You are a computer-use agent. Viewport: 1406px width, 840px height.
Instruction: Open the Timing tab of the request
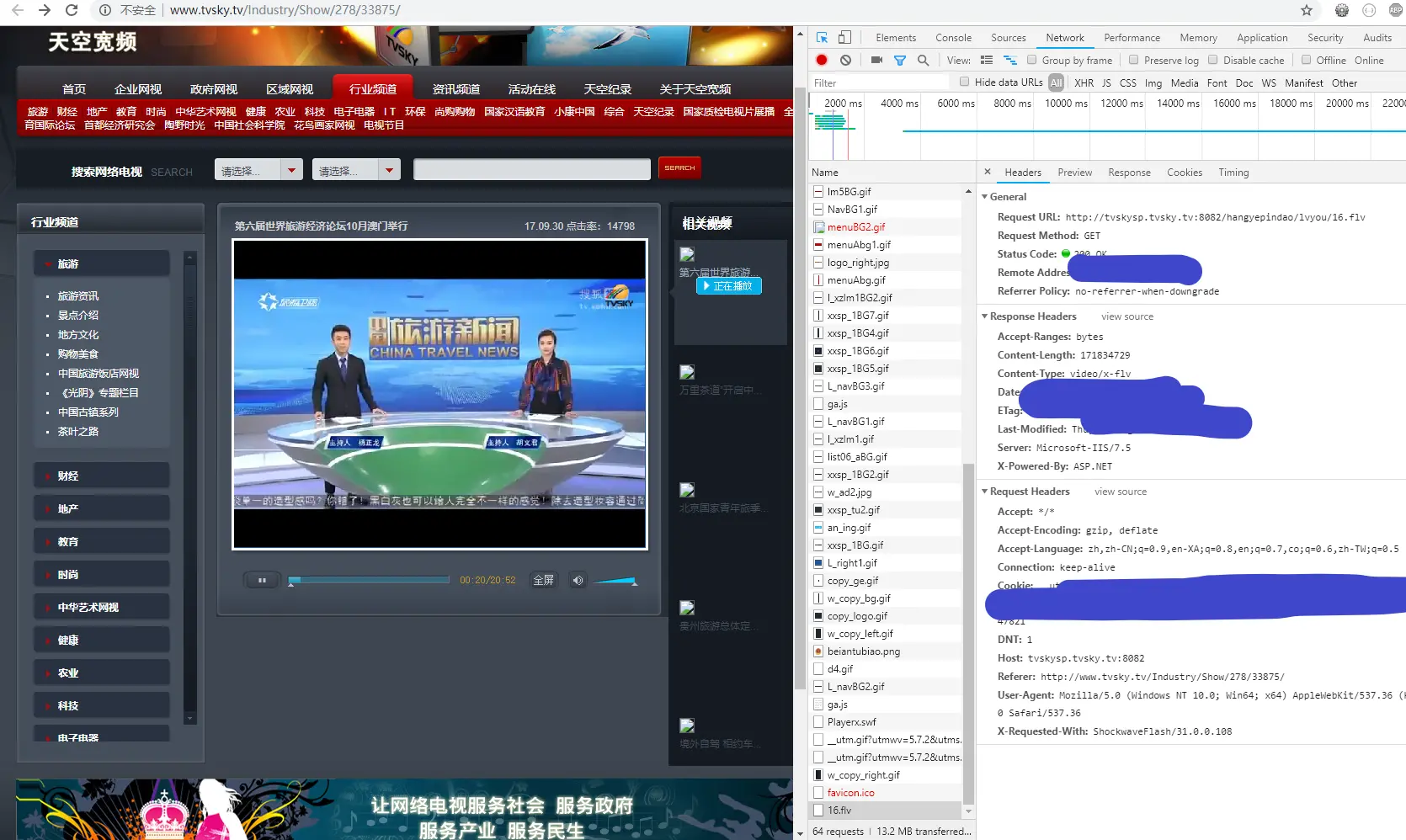pyautogui.click(x=1233, y=172)
